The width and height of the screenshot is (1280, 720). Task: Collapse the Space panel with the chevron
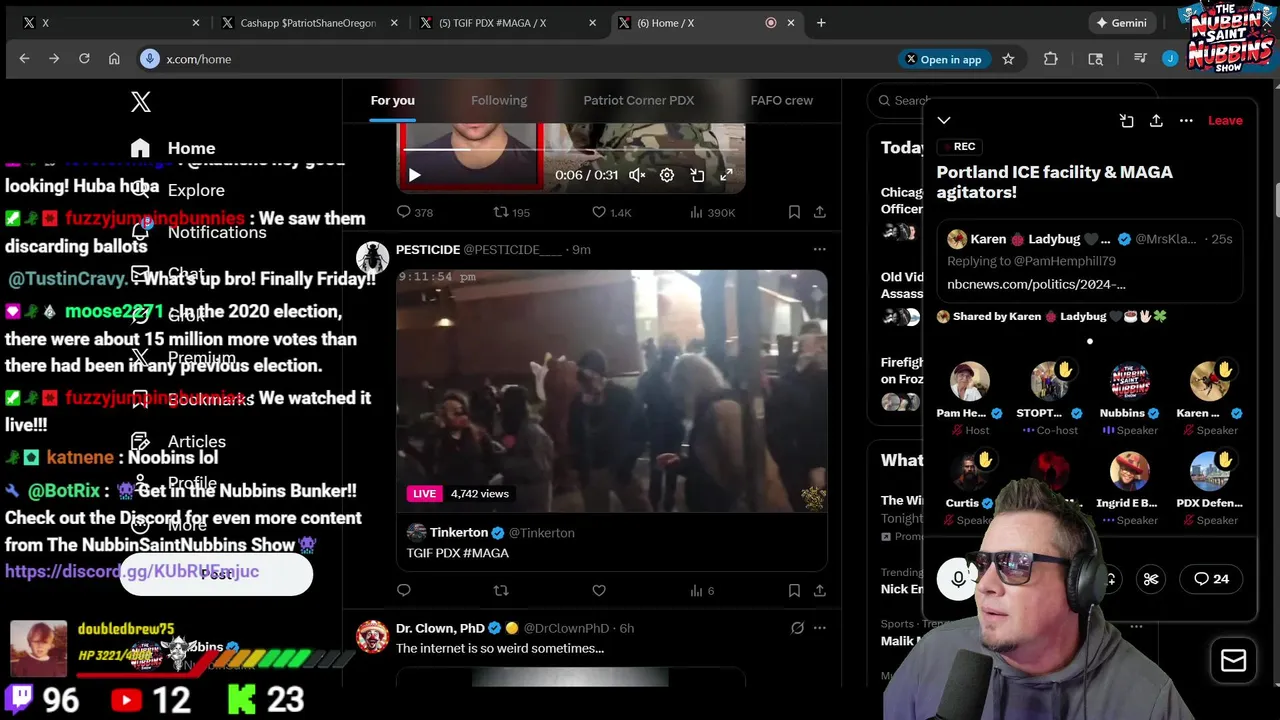click(944, 120)
